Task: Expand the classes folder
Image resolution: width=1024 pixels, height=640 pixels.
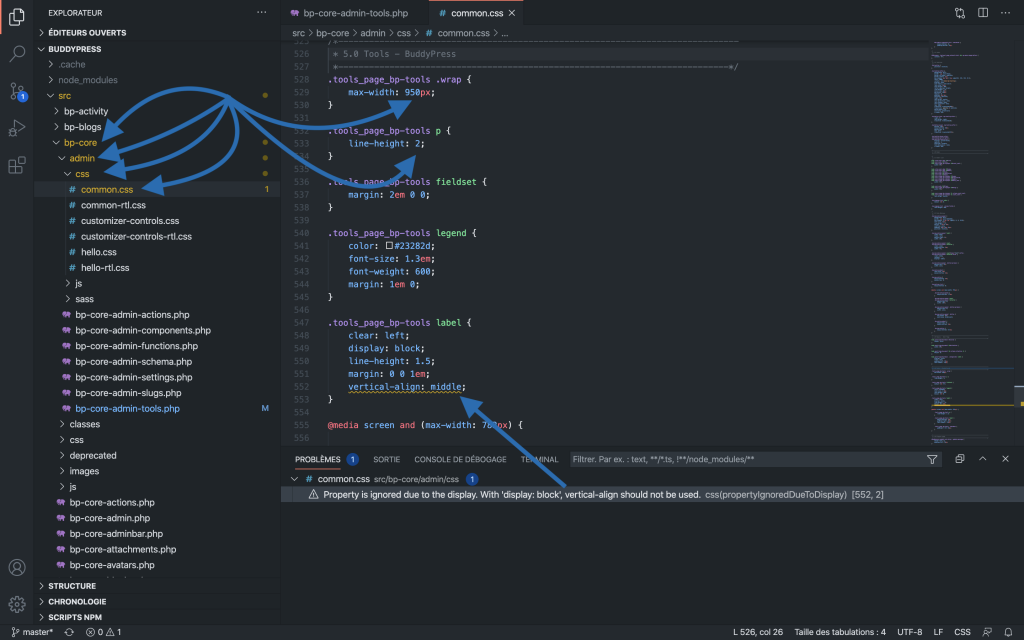Action: 84,424
